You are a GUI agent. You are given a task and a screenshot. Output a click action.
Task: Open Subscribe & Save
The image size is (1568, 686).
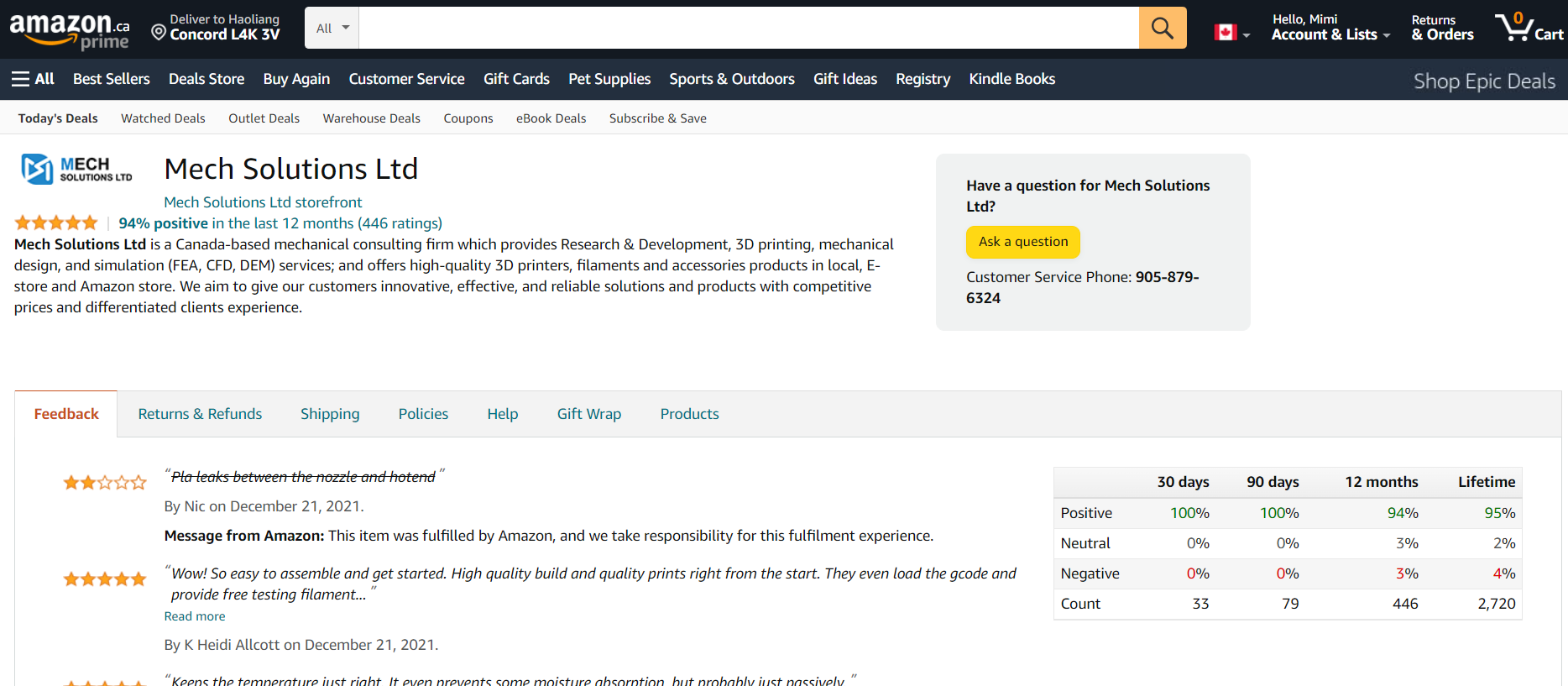657,118
